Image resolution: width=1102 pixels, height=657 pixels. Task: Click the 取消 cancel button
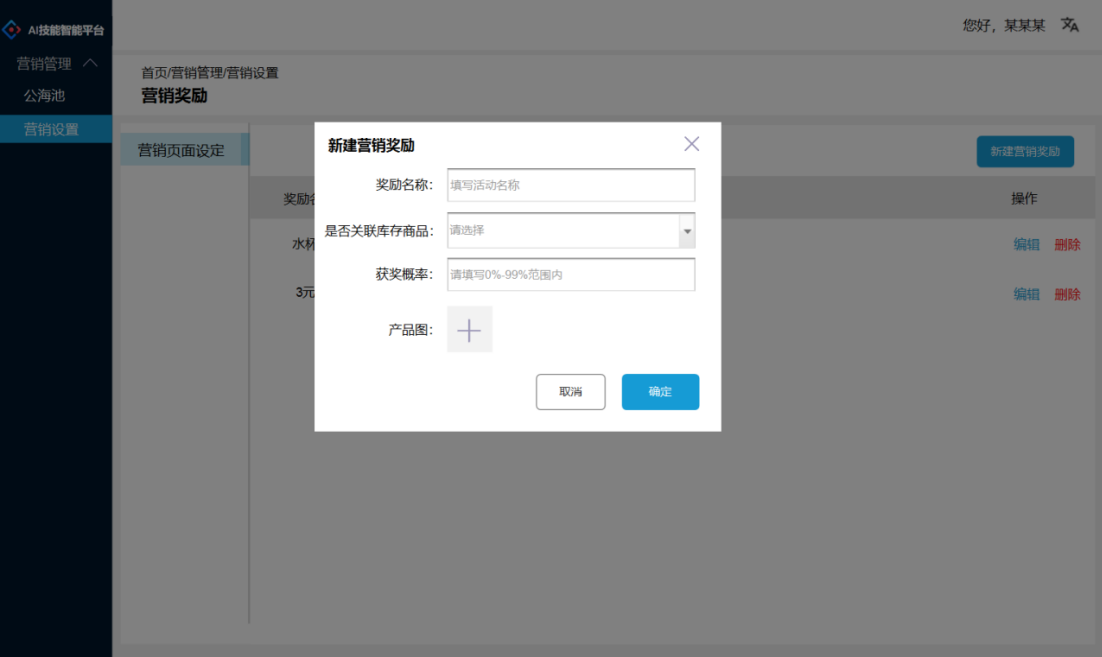570,391
